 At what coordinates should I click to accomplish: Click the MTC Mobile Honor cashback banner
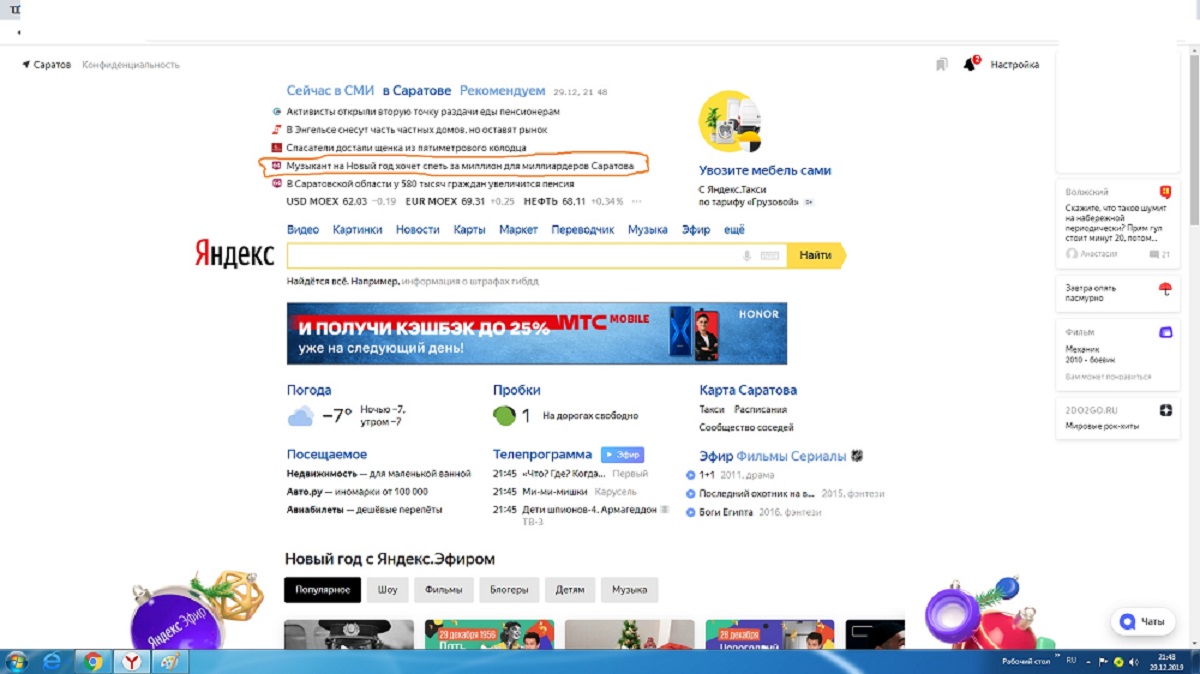[x=536, y=333]
